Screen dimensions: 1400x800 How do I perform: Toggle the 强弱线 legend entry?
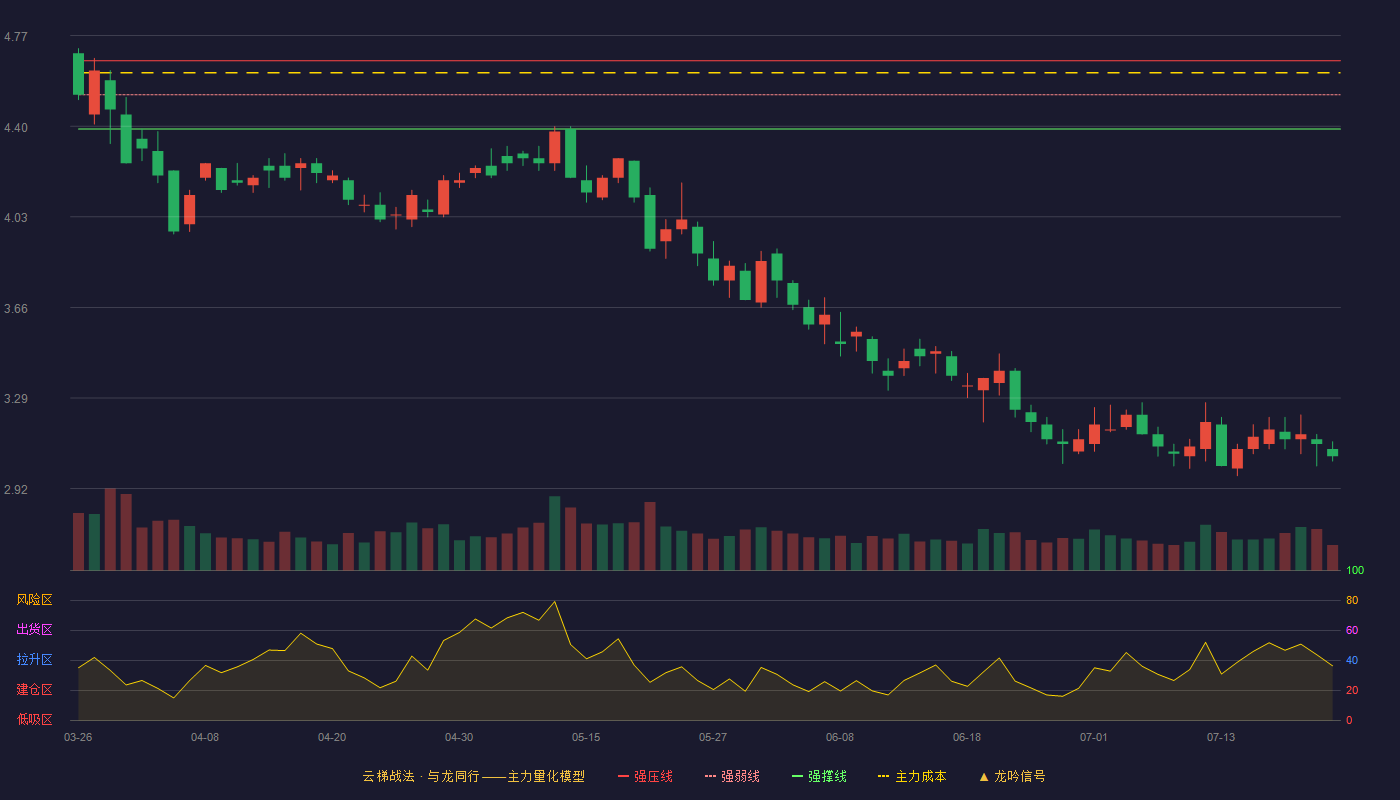click(x=732, y=776)
